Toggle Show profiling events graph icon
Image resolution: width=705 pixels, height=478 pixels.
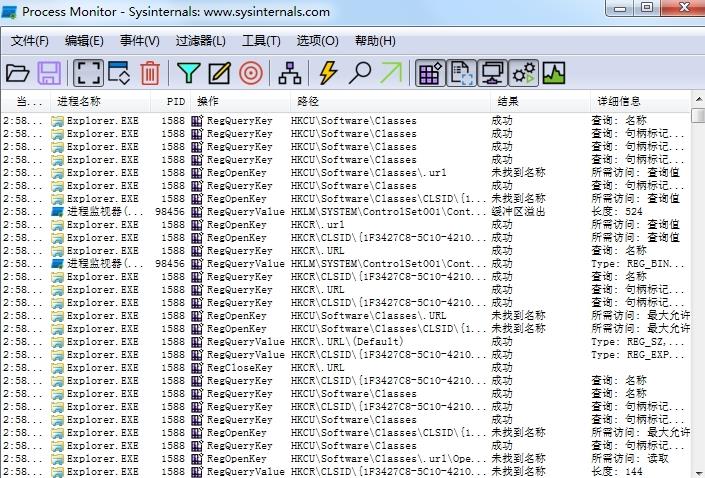[x=554, y=73]
